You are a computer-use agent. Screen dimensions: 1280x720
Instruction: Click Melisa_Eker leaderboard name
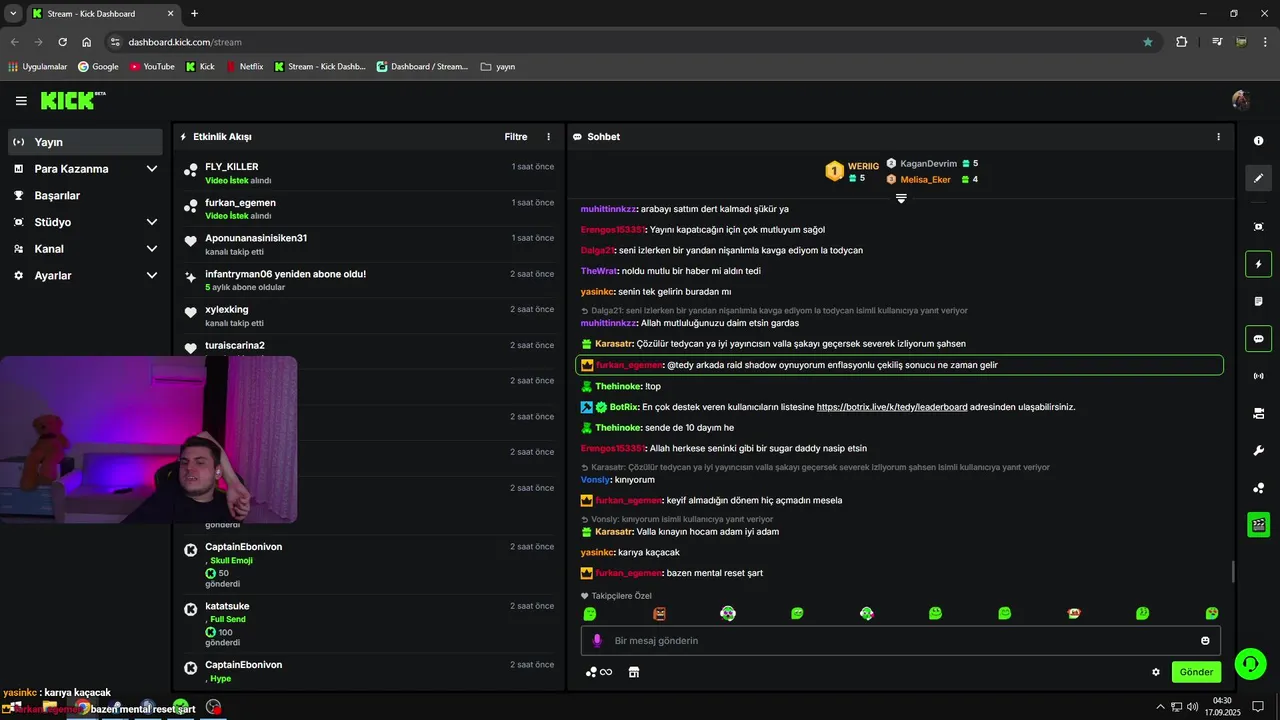(x=925, y=179)
